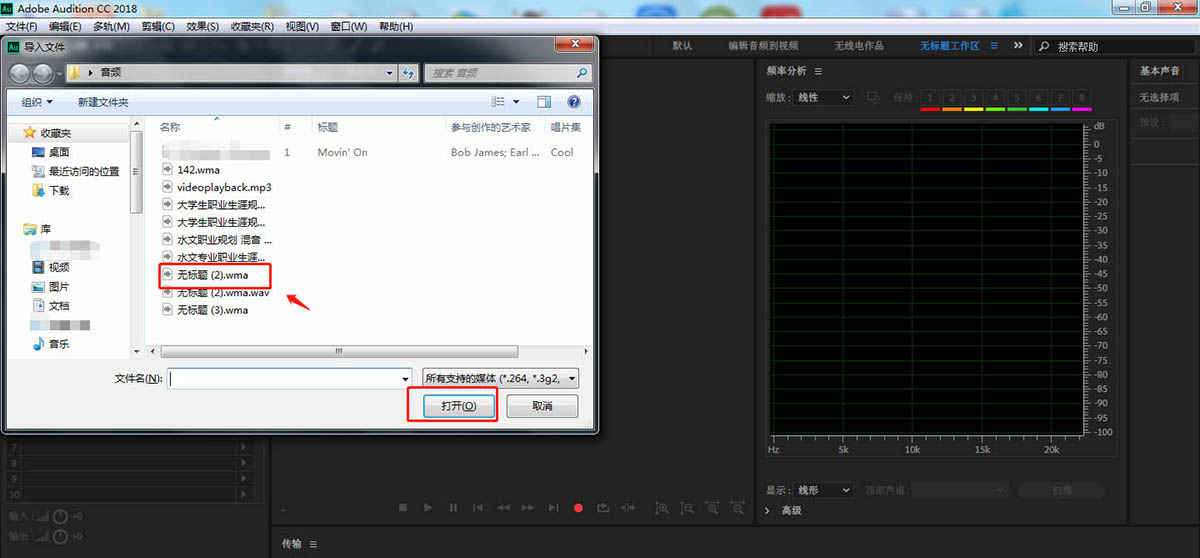Click the 取消 button

[x=542, y=406]
